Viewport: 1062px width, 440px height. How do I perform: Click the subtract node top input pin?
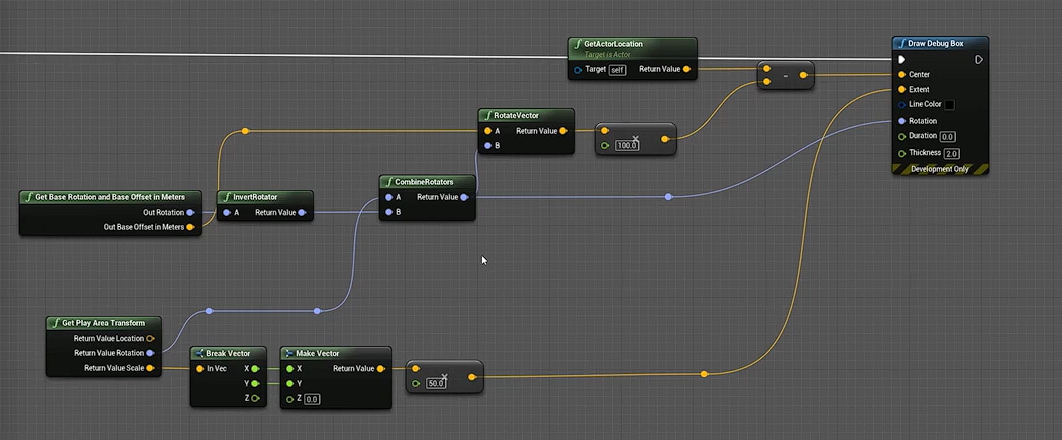(x=766, y=69)
